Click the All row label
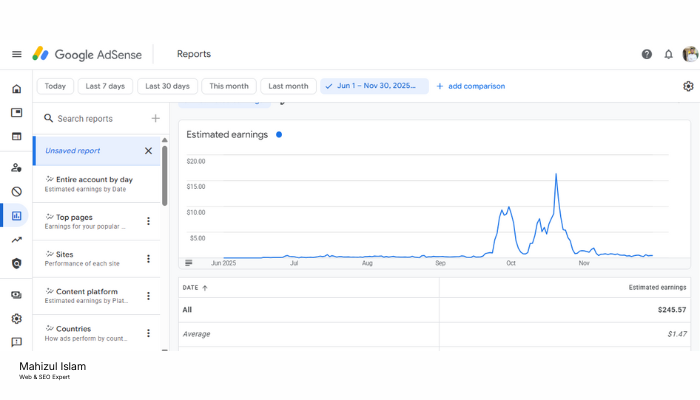The image size is (700, 400). 187,310
